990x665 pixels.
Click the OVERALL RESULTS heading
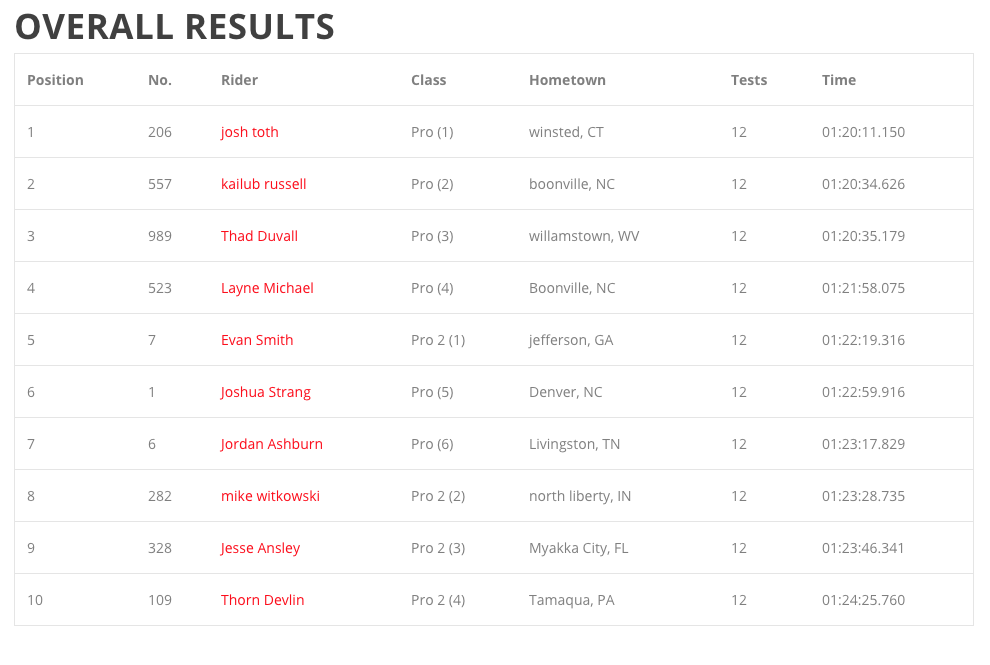(x=175, y=27)
